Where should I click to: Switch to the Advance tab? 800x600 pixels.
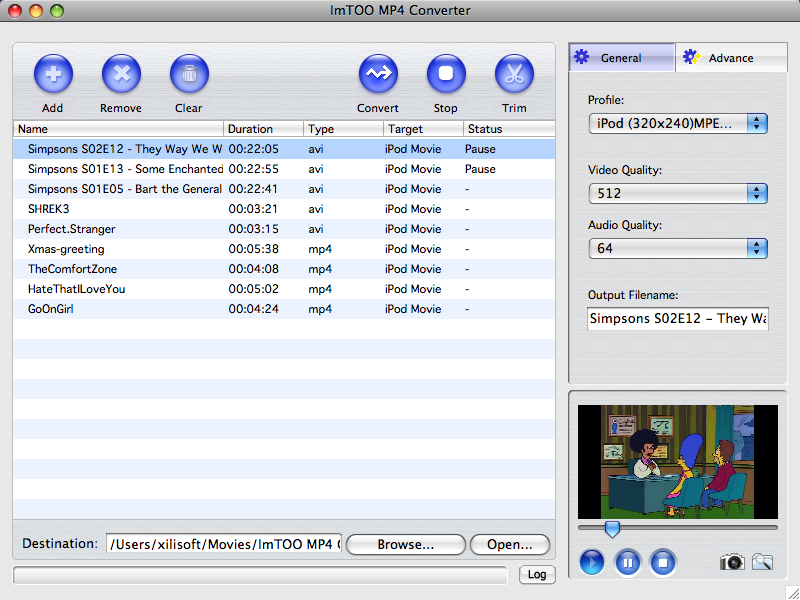(731, 58)
